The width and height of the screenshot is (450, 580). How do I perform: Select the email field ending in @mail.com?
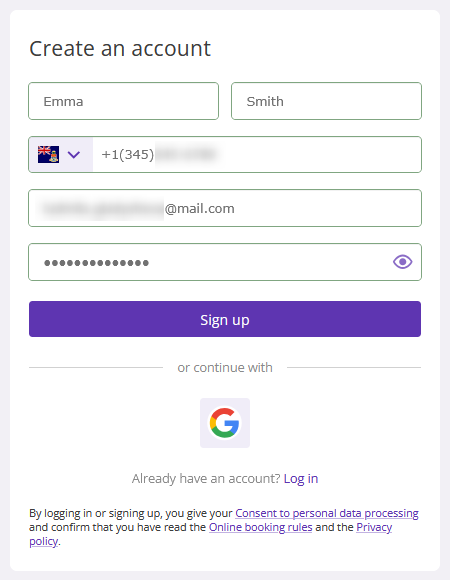(225, 208)
